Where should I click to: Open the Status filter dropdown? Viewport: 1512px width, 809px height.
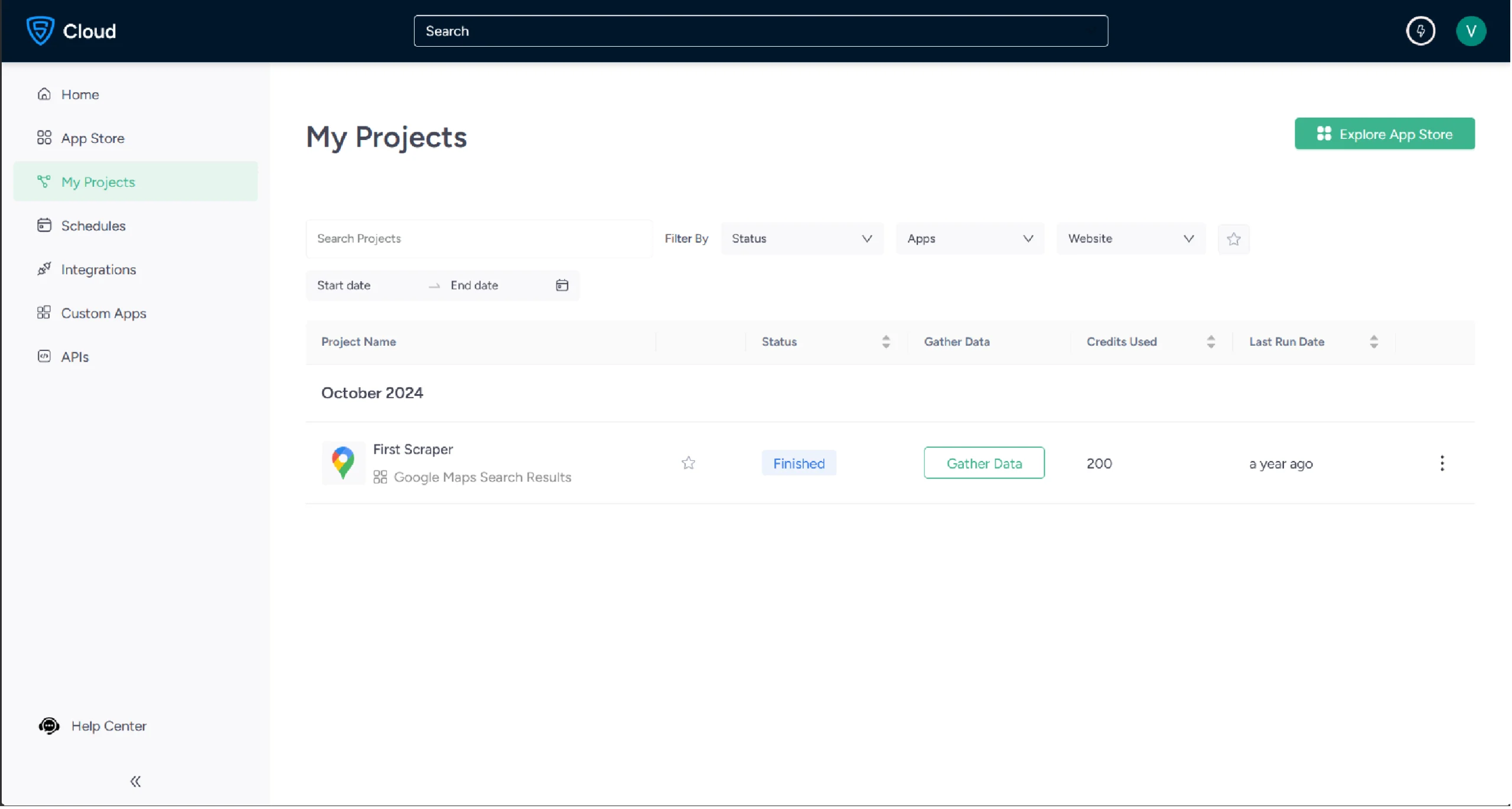coord(802,239)
